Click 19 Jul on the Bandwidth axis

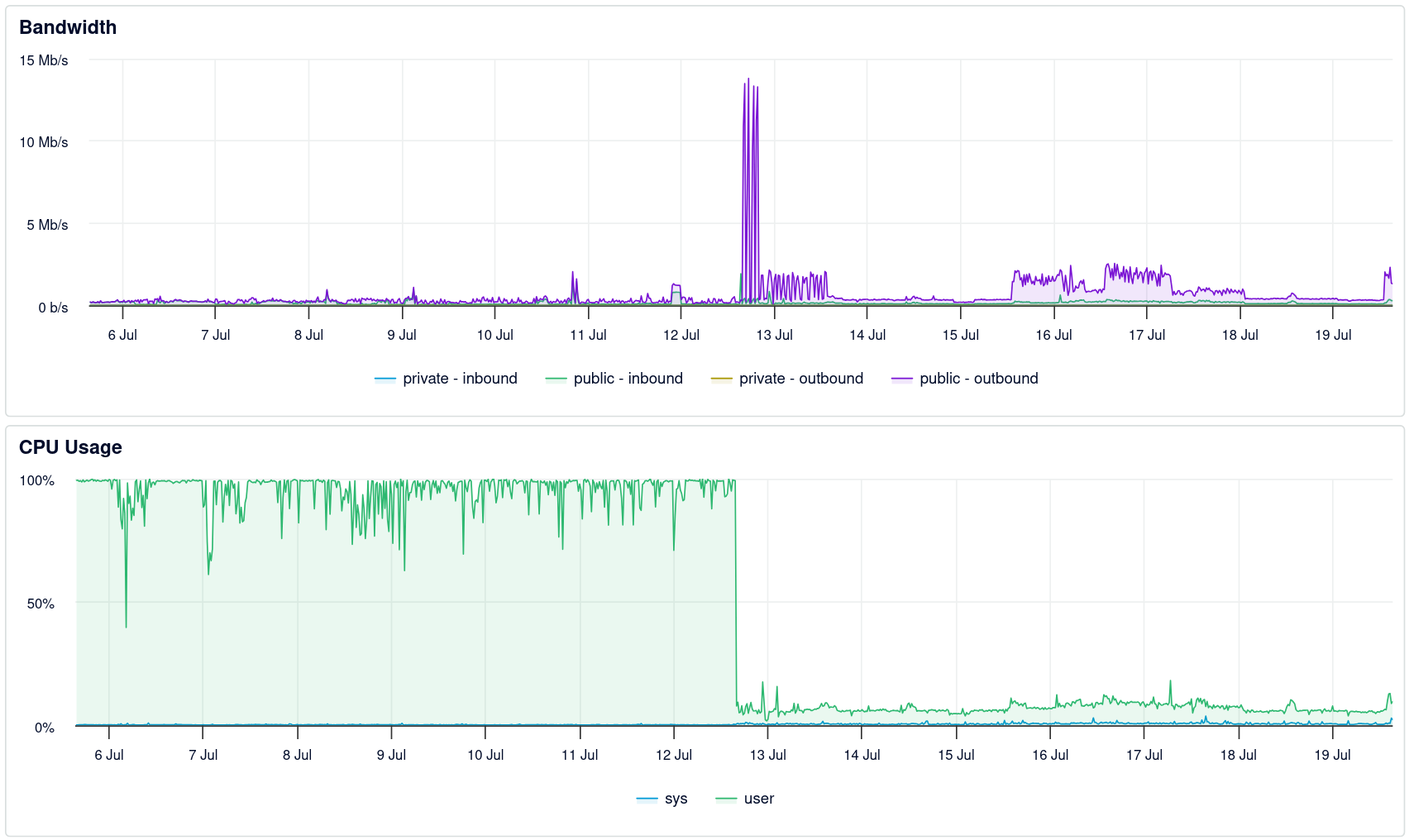tap(1333, 335)
